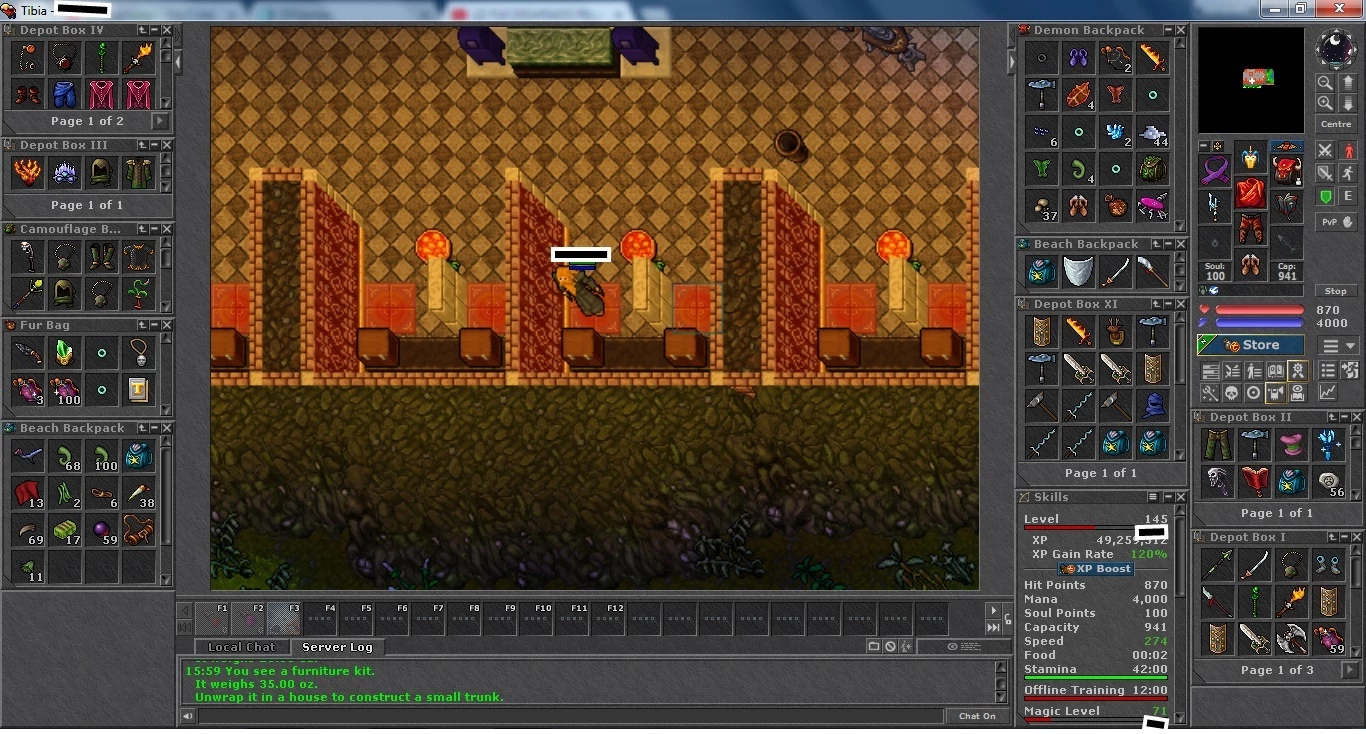Click the green stamina progress bar
The image size is (1366, 734).
(x=1096, y=678)
